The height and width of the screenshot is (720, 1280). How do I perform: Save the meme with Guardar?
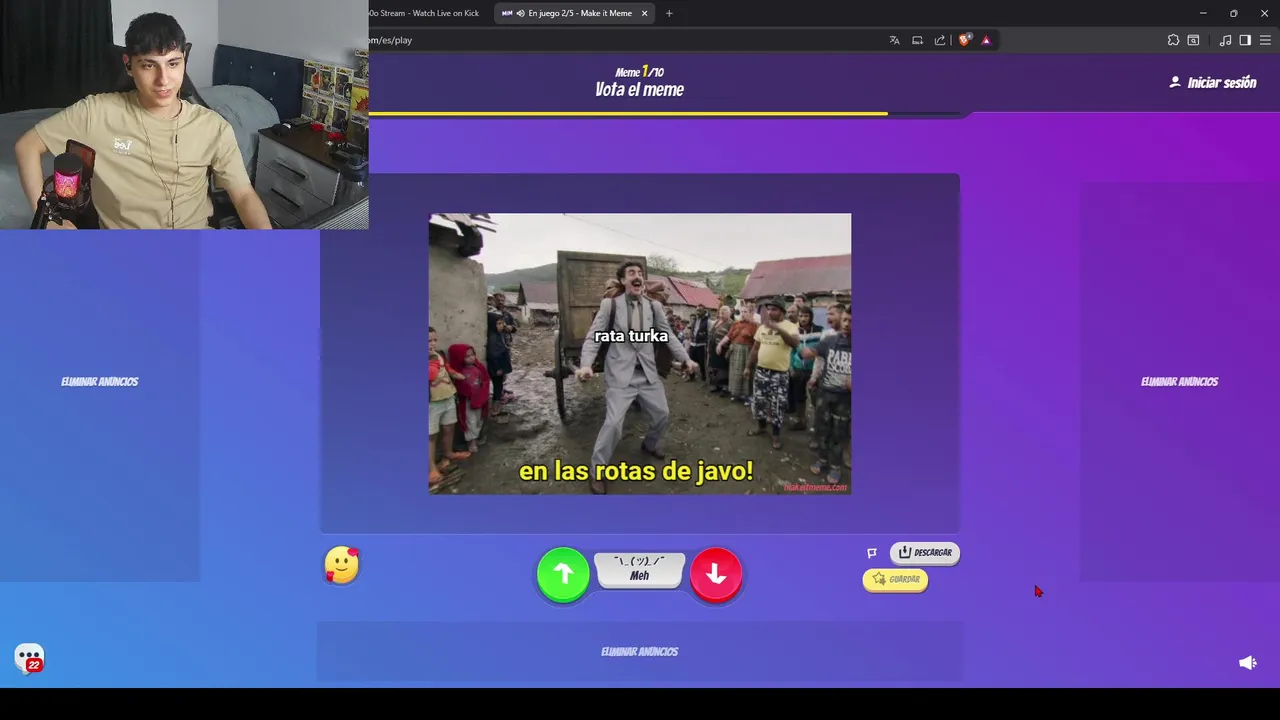895,579
